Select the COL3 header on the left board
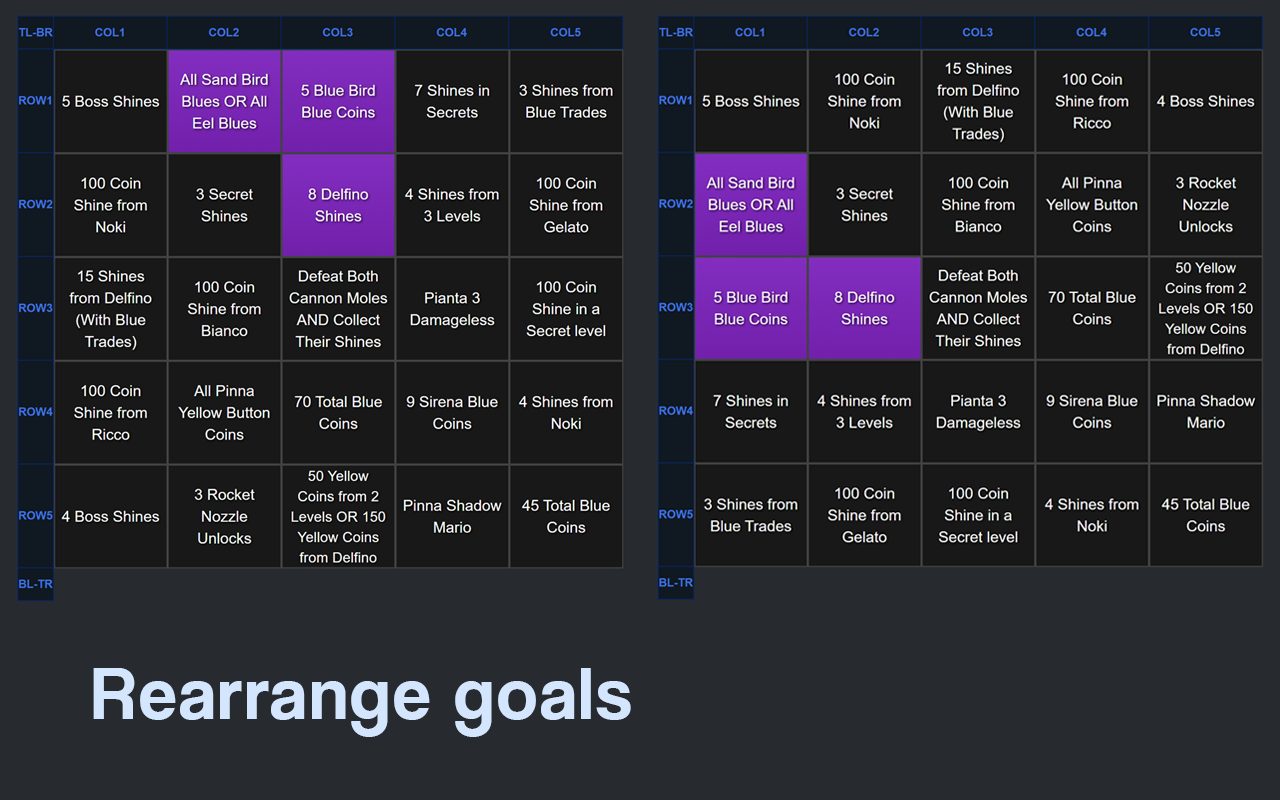The image size is (1280, 800). point(338,32)
